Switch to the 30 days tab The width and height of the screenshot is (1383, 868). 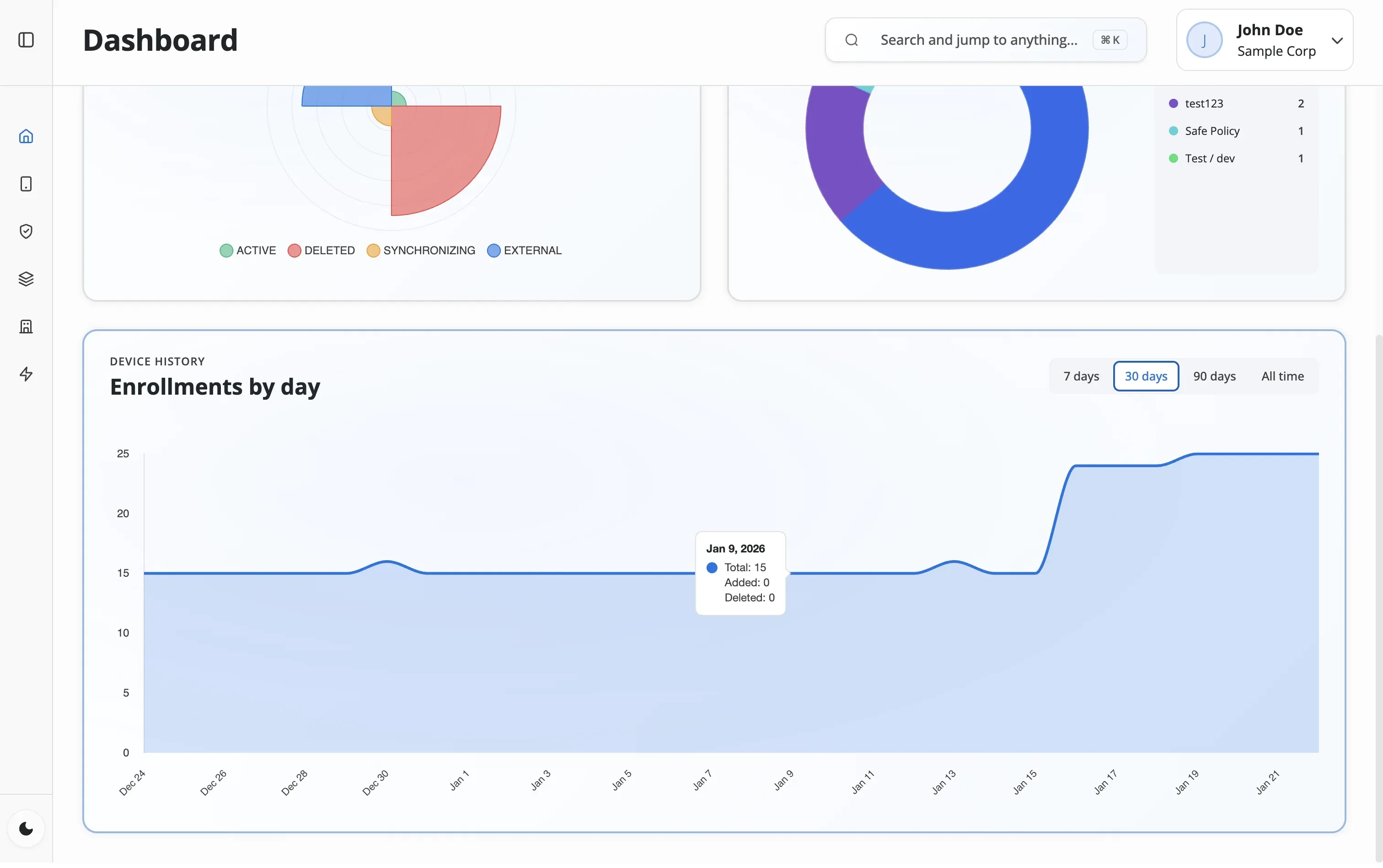click(x=1145, y=375)
